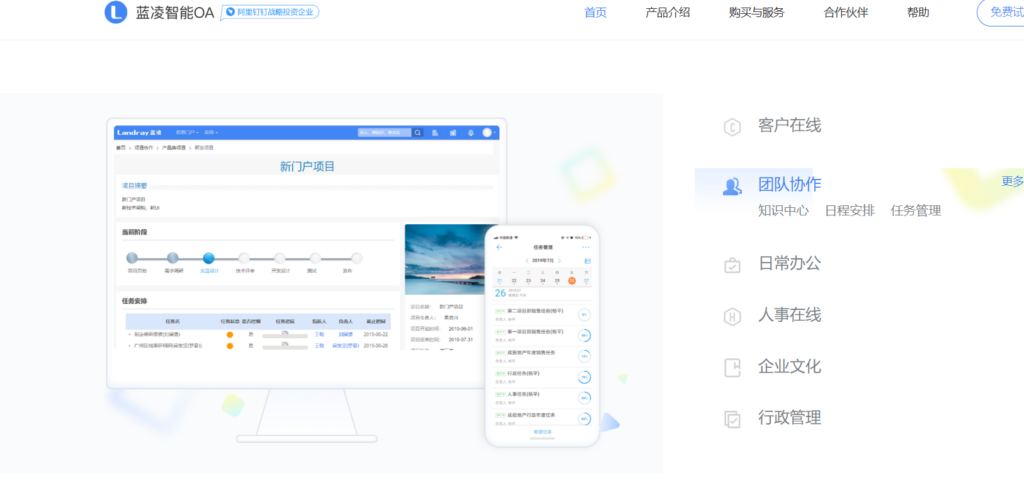This screenshot has width=1024, height=497.
Task: Open the 产品介绍 menu item
Action: click(x=667, y=13)
